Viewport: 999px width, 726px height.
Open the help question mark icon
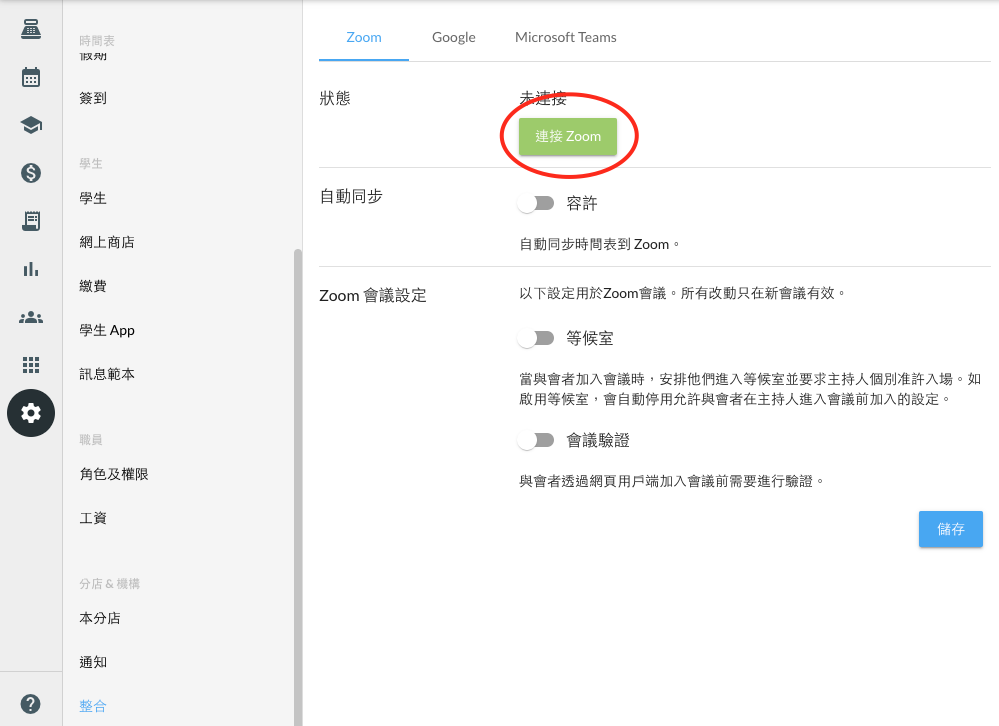[31, 704]
